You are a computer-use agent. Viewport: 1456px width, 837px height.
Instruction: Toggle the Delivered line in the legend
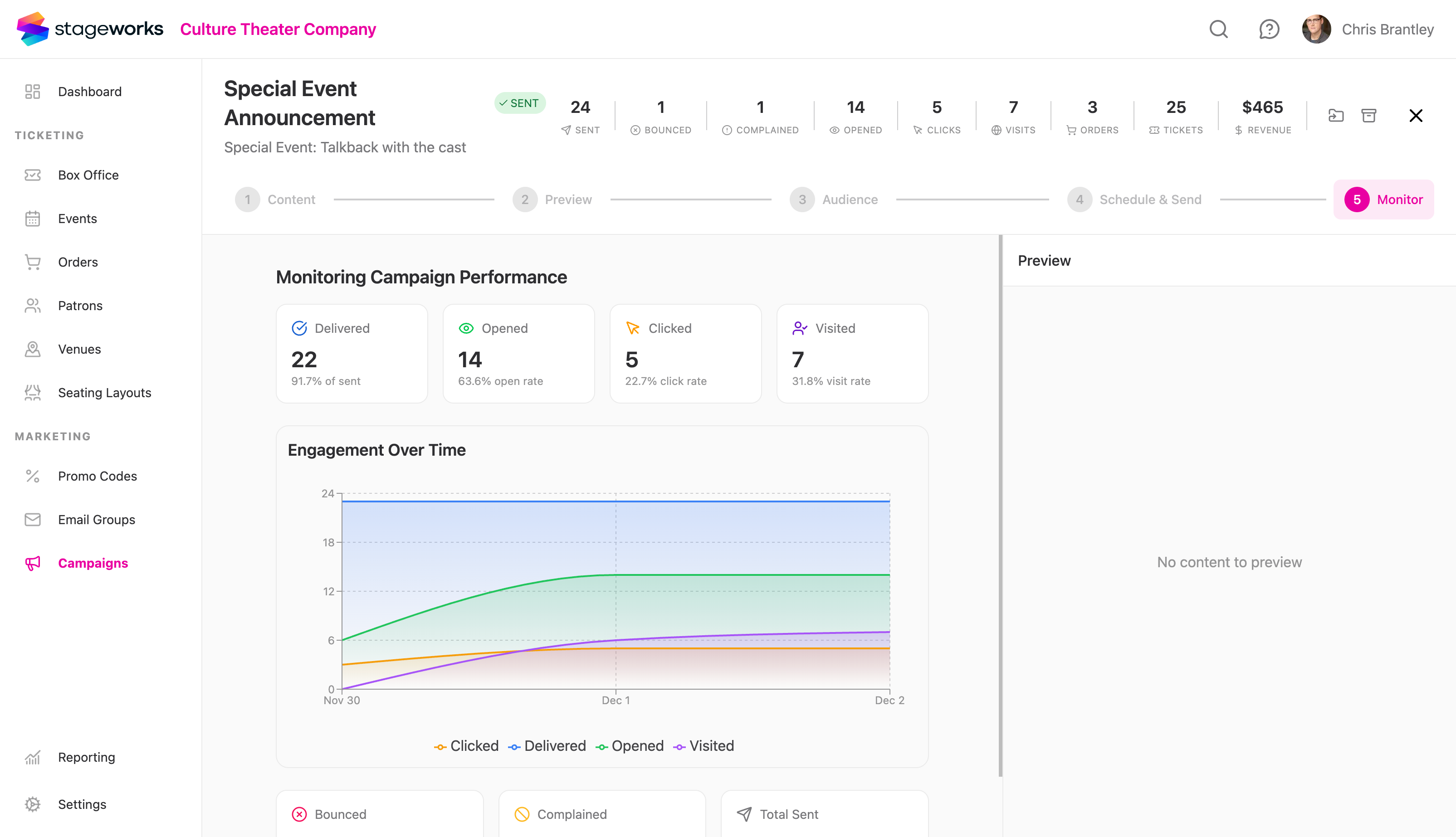pos(547,745)
